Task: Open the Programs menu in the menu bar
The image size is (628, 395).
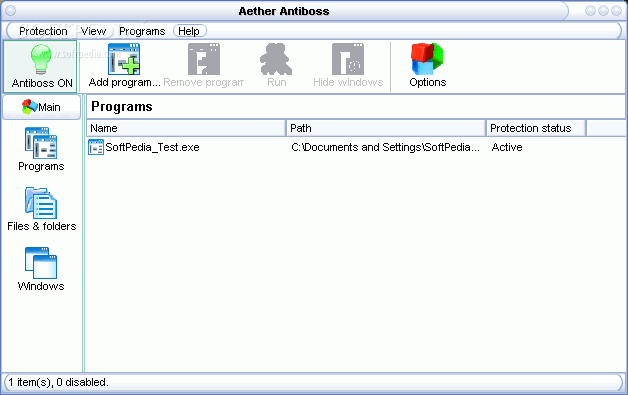Action: (x=142, y=31)
